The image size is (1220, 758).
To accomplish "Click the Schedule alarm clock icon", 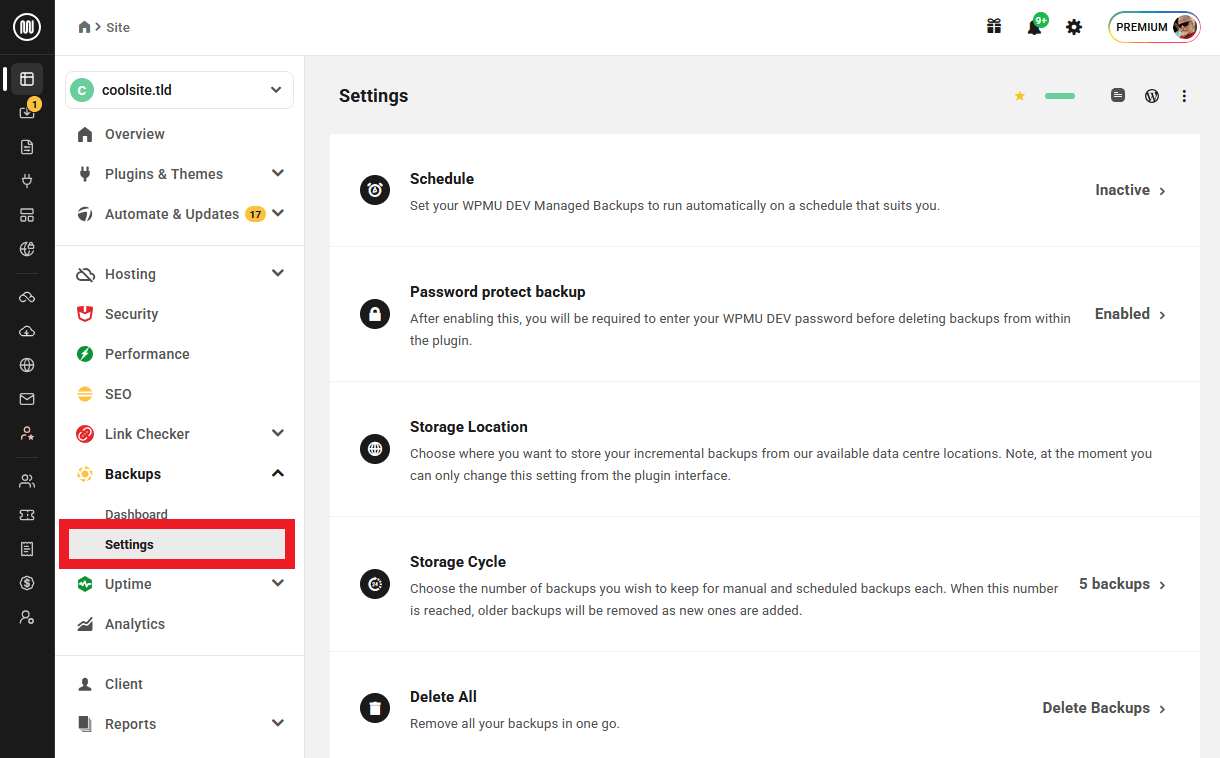I will pyautogui.click(x=375, y=190).
